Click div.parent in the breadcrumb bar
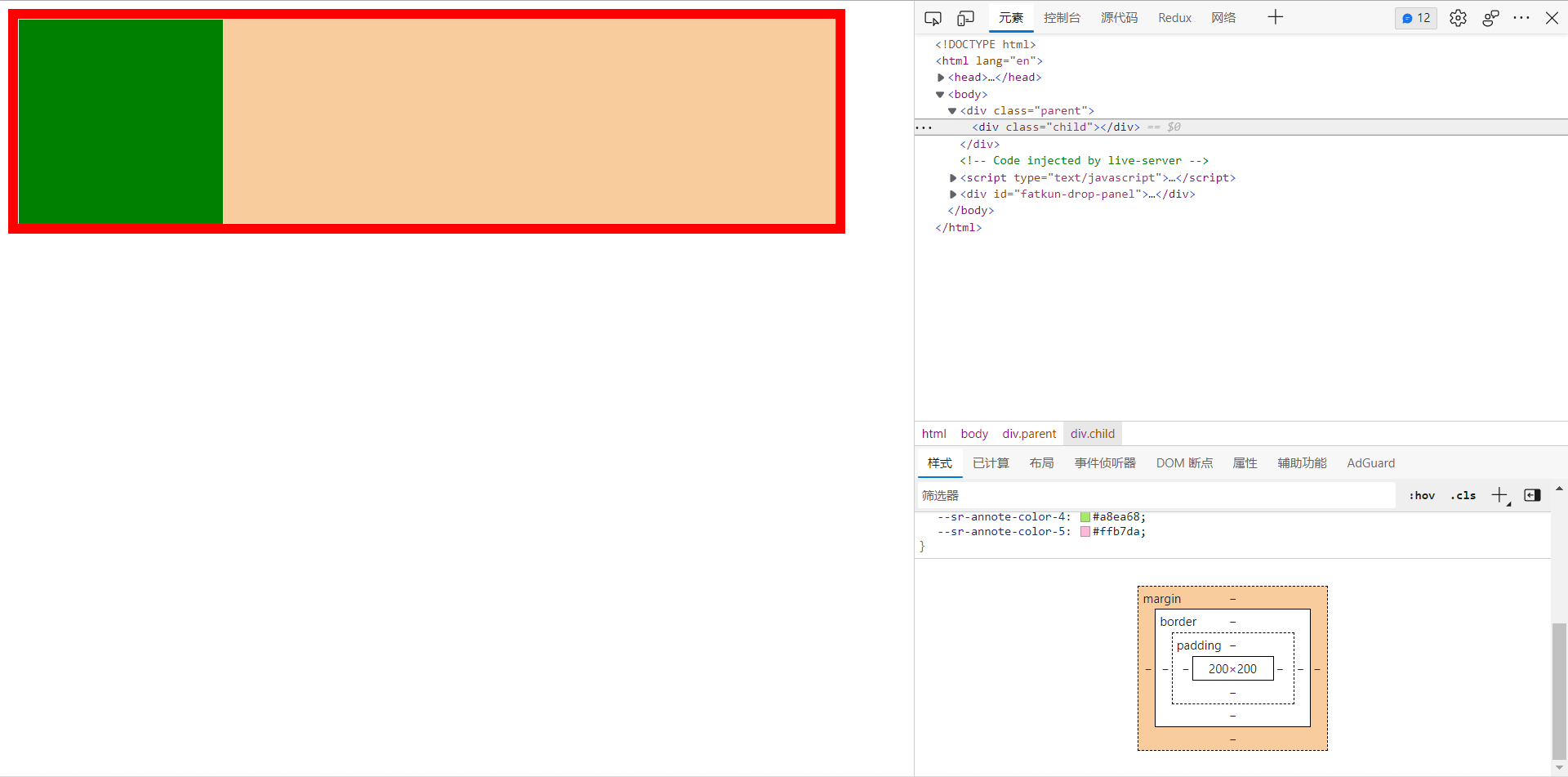1568x777 pixels. [x=1029, y=434]
